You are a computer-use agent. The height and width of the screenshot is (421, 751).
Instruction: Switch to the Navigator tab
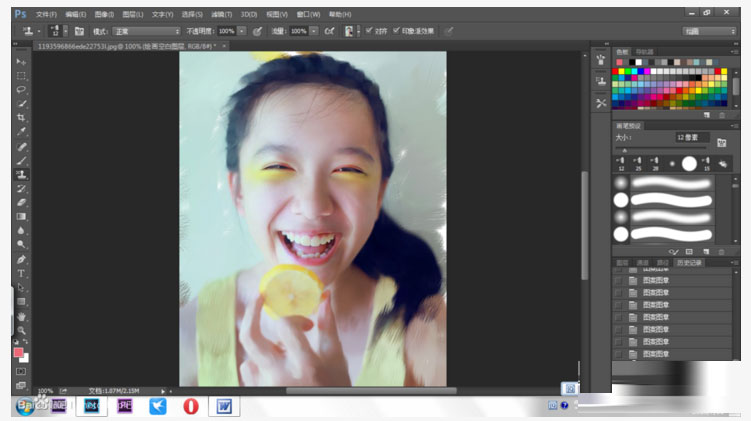pos(645,52)
